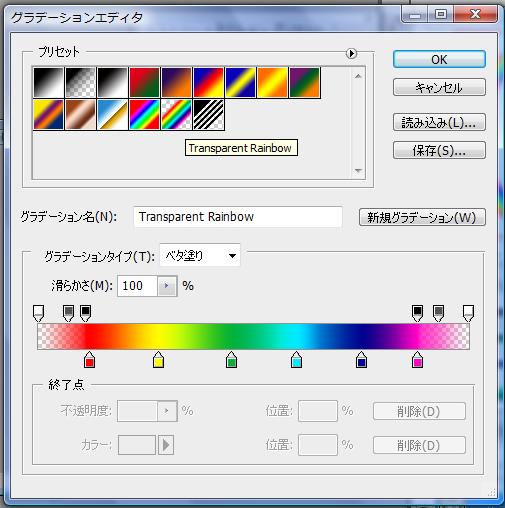Click the 新規グラデーション(W) button
Viewport: 505px width, 508px height.
(422, 217)
